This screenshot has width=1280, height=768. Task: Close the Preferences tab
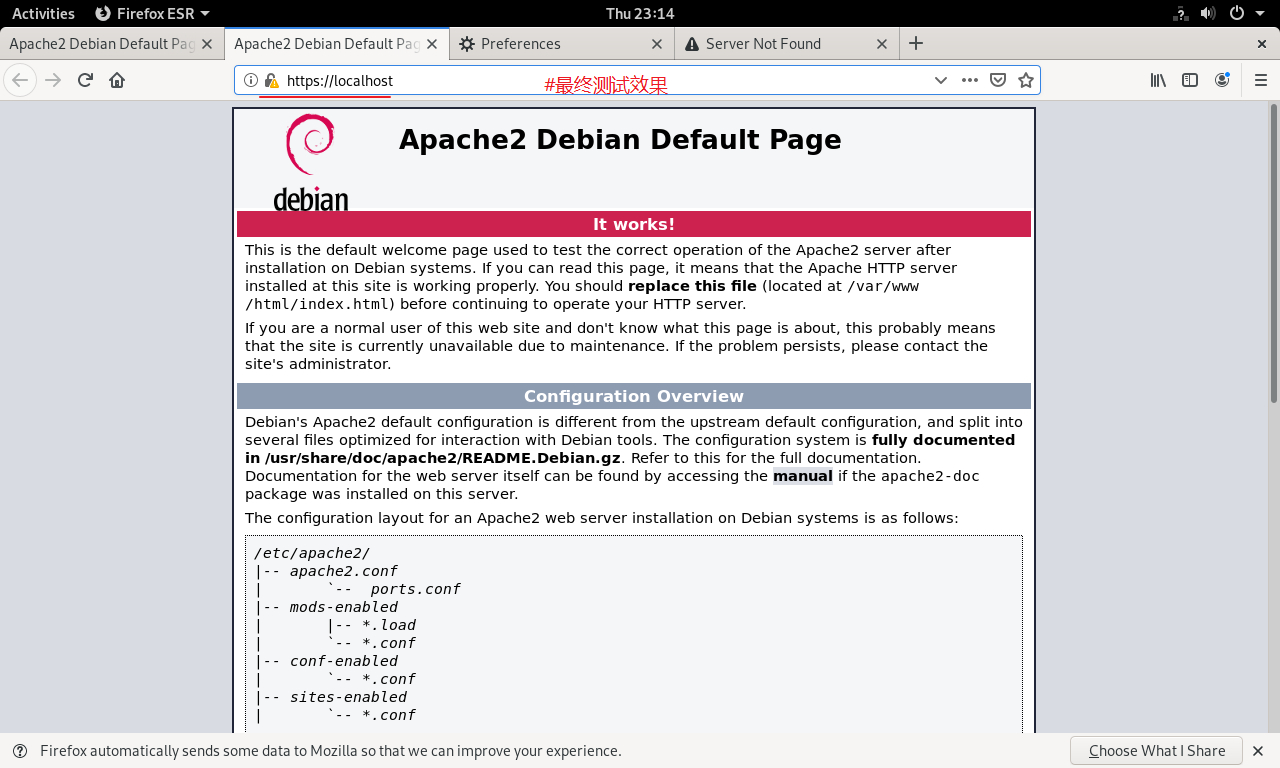click(x=657, y=44)
